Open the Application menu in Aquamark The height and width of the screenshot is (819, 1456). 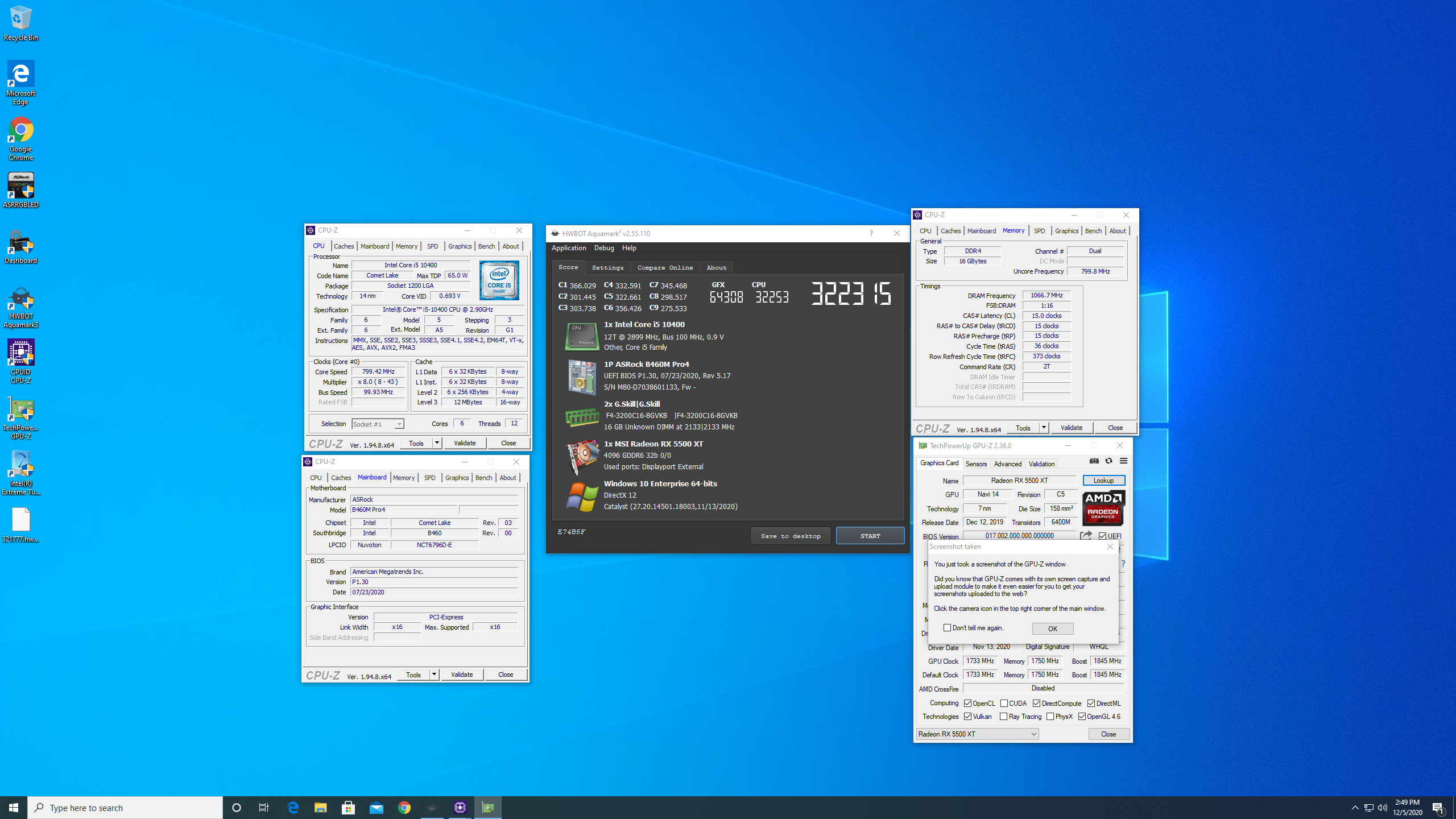pos(568,248)
